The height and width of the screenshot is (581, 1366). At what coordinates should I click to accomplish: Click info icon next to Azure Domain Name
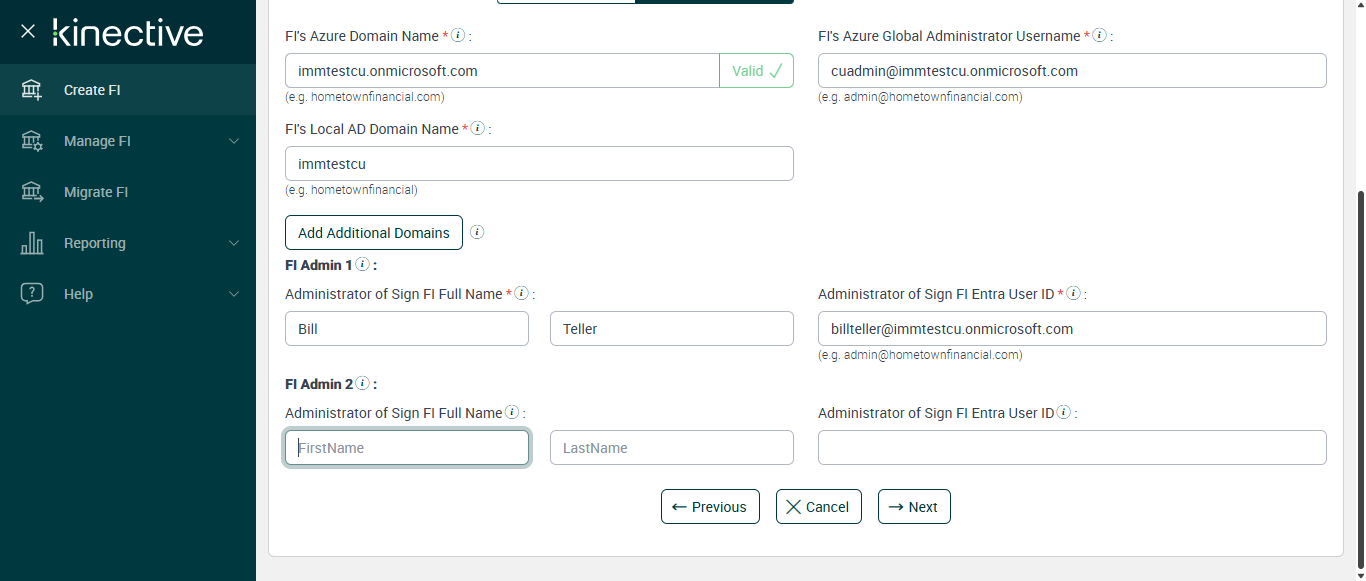(458, 35)
